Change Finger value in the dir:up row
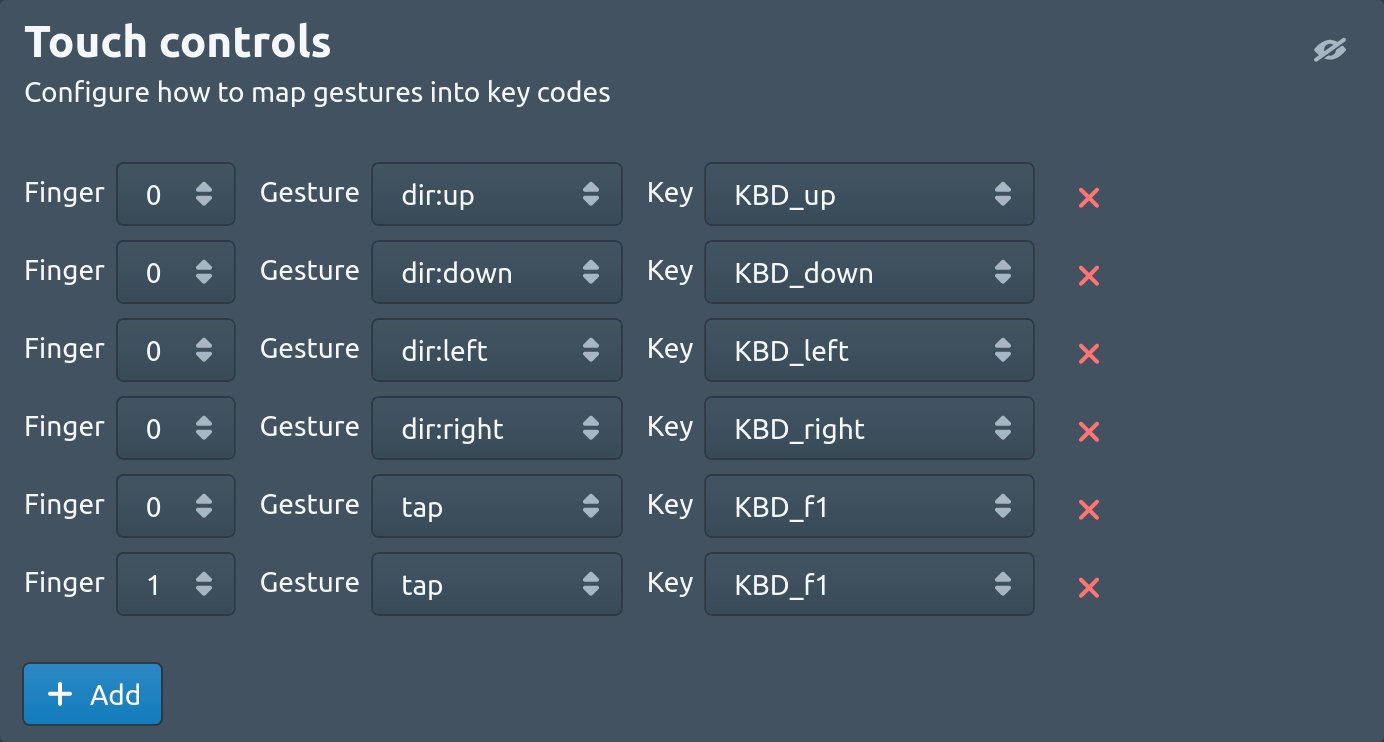The width and height of the screenshot is (1384, 742). (x=176, y=194)
